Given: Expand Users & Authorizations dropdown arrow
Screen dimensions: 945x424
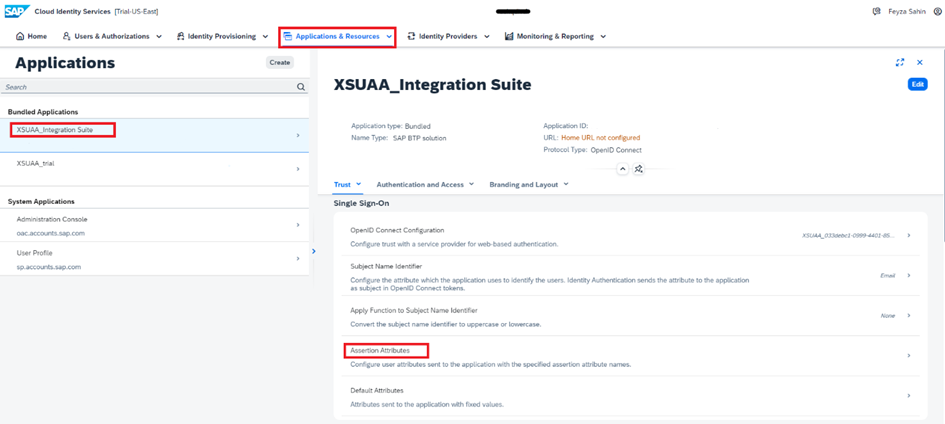Looking at the screenshot, I should (x=159, y=36).
